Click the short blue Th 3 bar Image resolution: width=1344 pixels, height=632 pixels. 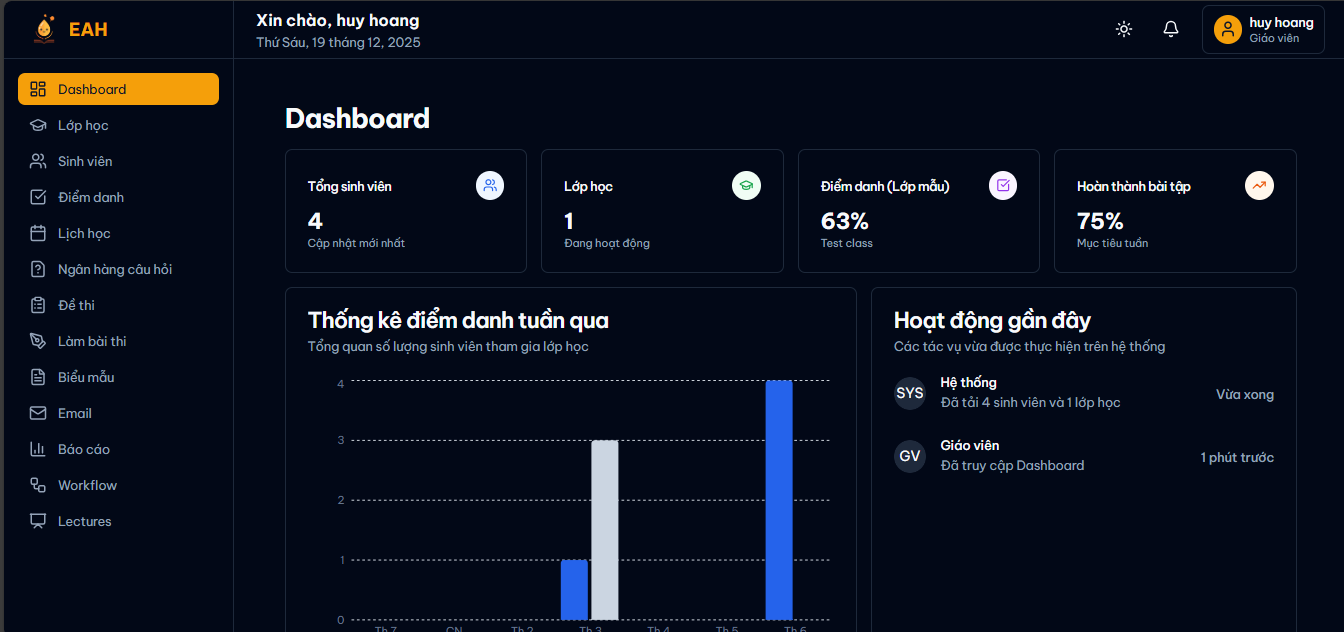574,590
